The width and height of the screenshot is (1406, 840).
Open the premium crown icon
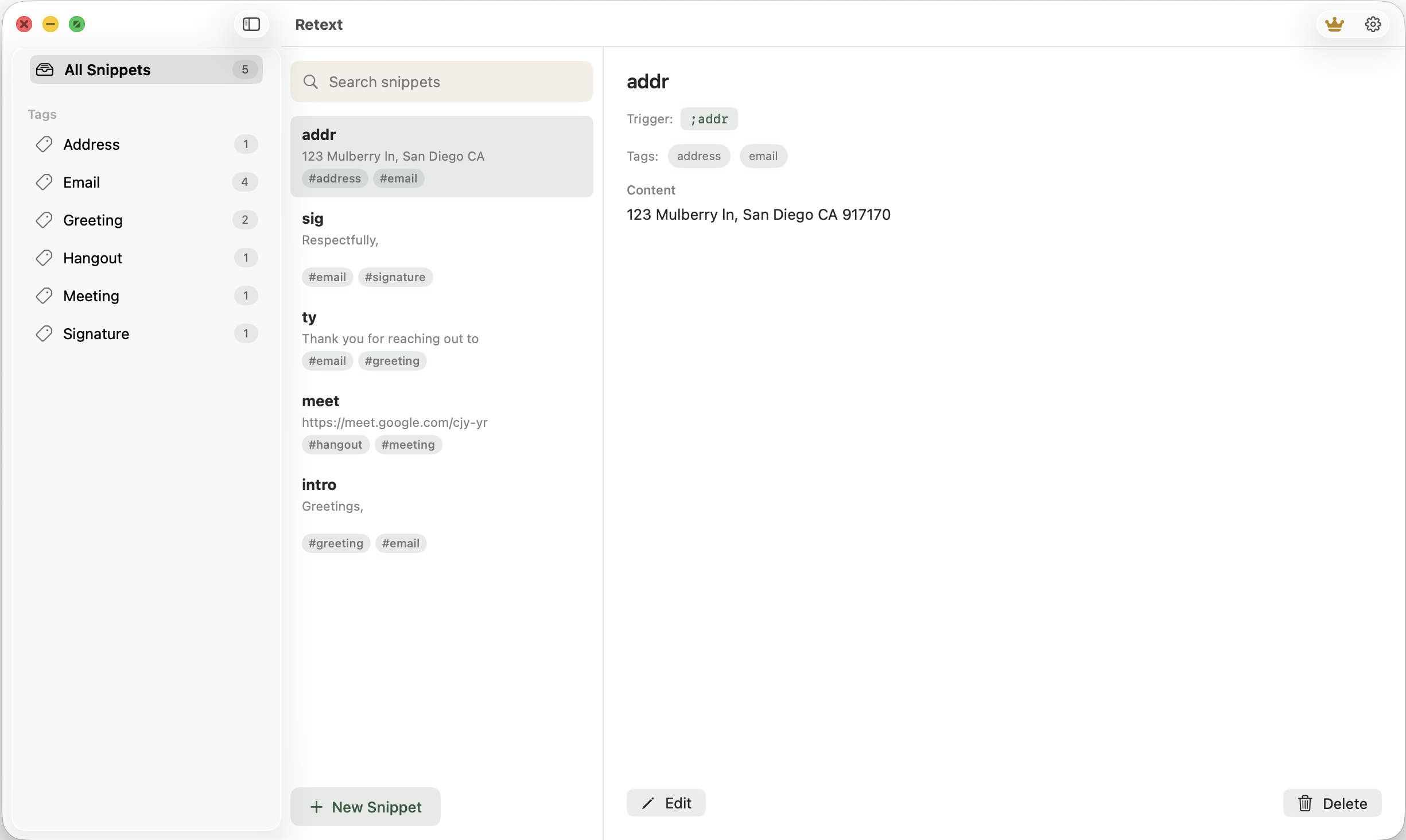tap(1334, 24)
